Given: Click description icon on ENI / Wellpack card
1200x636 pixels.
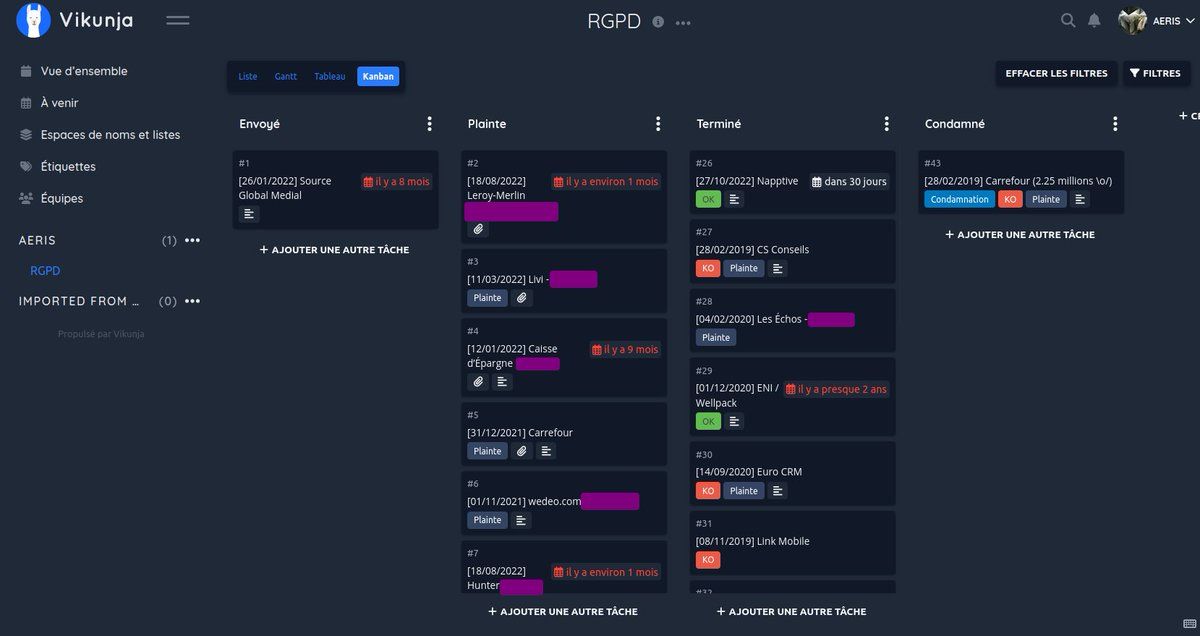Looking at the screenshot, I should point(735,421).
